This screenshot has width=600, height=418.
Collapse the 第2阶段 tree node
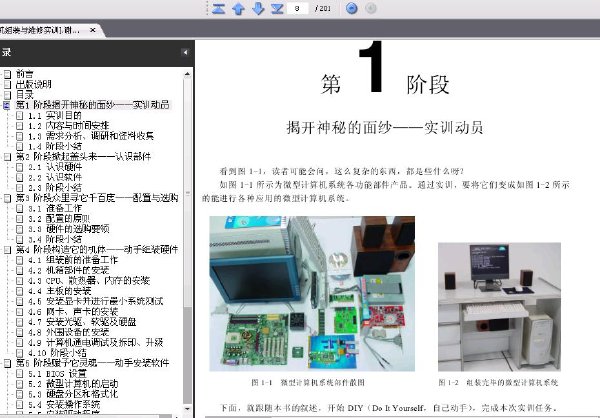point(7,157)
